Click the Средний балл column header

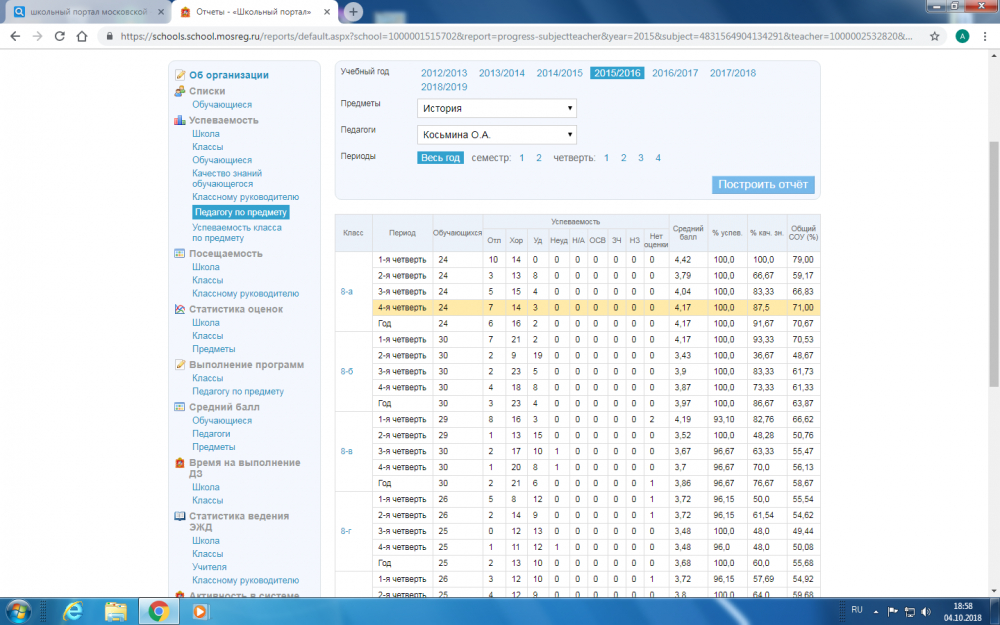point(688,232)
